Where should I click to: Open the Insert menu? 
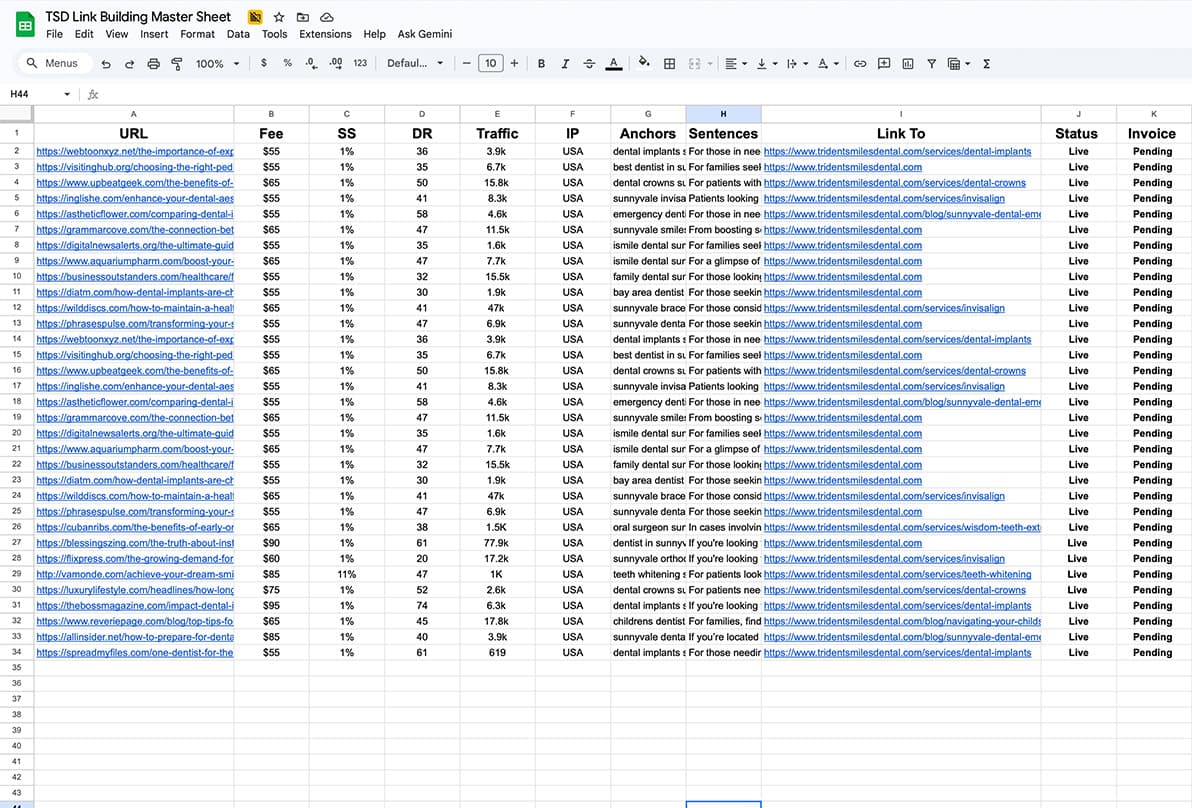[154, 34]
